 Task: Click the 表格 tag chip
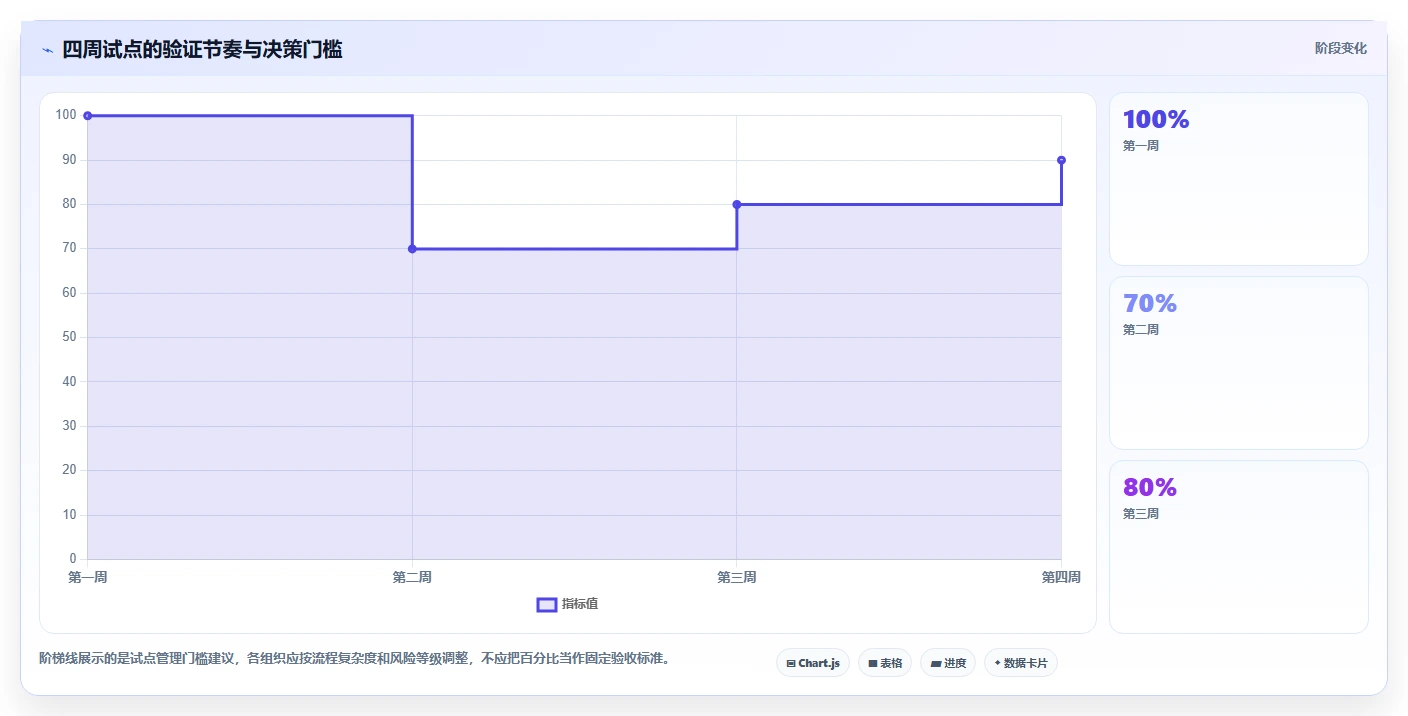[885, 663]
